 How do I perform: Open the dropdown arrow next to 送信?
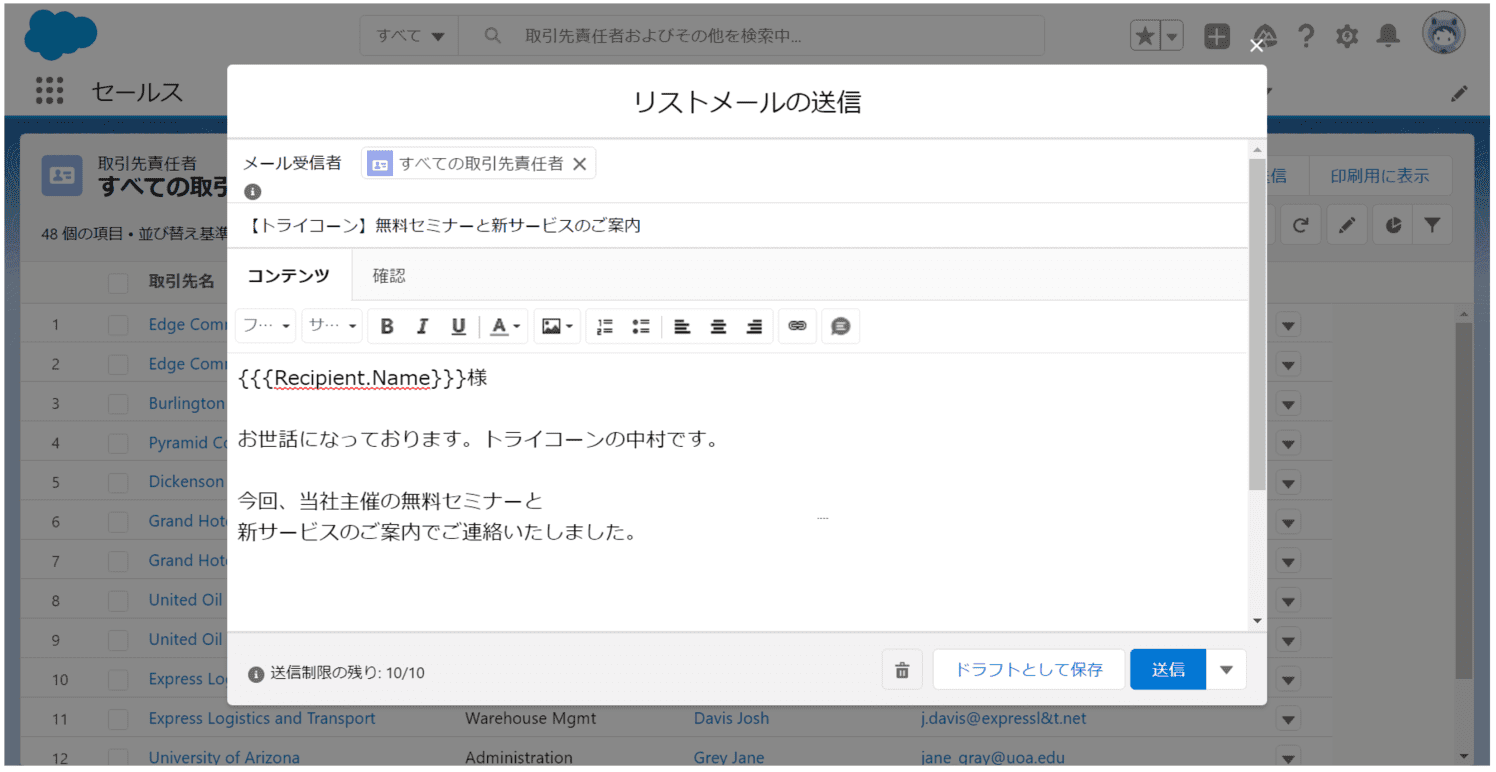pos(1227,670)
